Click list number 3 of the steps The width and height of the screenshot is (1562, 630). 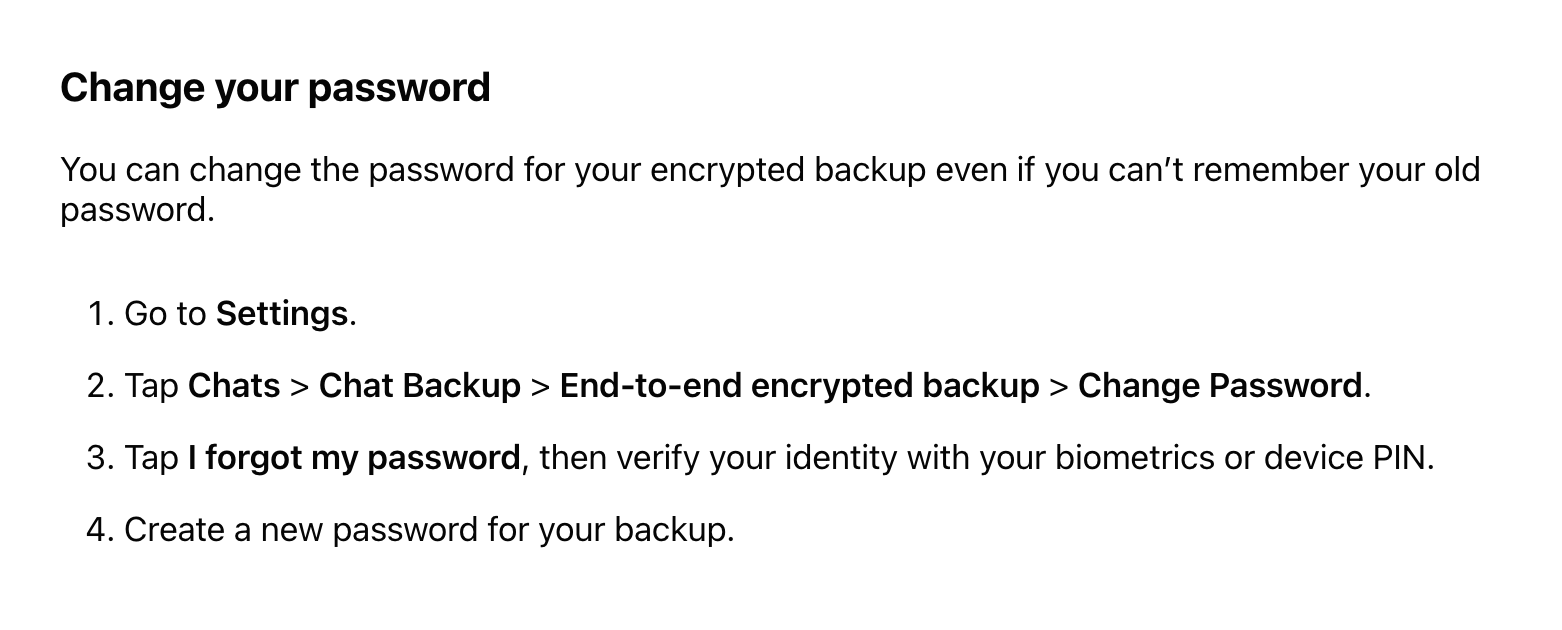101,458
